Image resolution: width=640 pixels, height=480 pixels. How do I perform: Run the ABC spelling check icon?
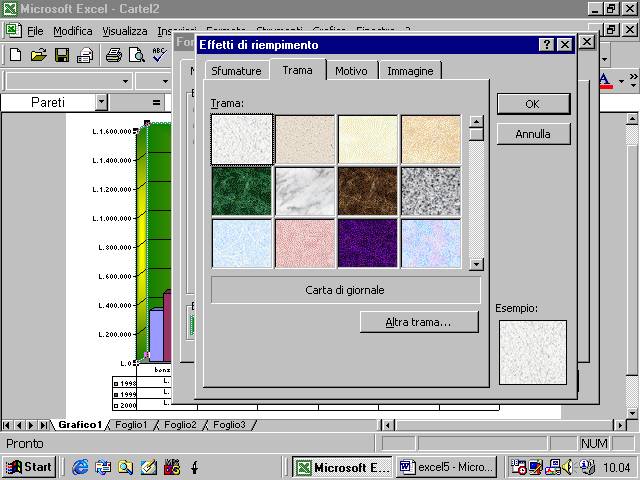click(159, 55)
